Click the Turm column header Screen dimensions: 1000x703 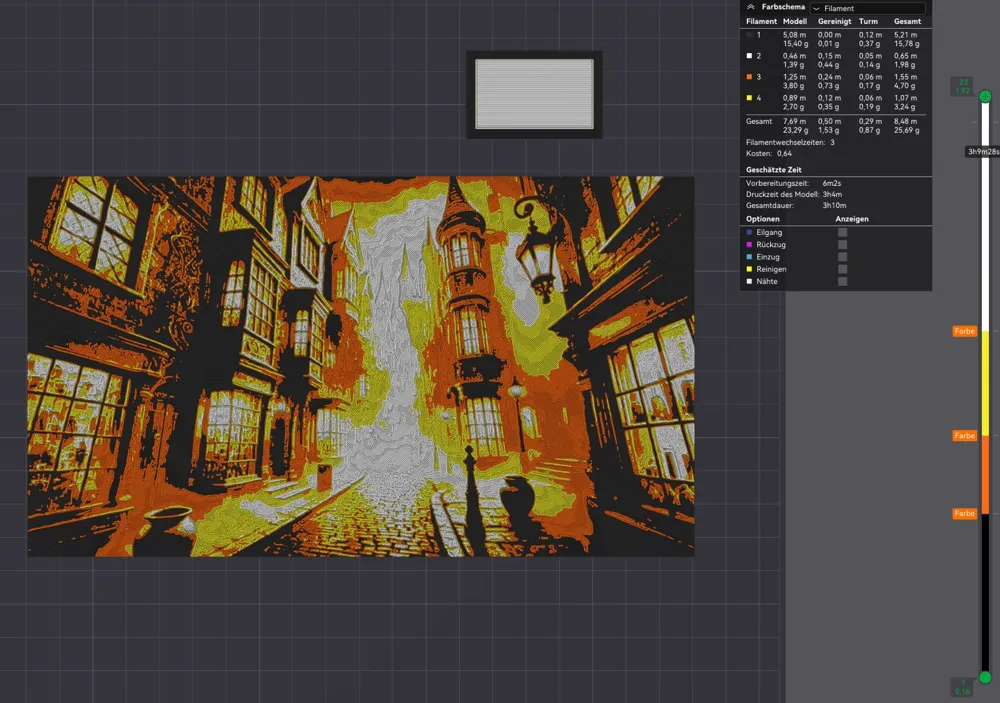pos(868,22)
